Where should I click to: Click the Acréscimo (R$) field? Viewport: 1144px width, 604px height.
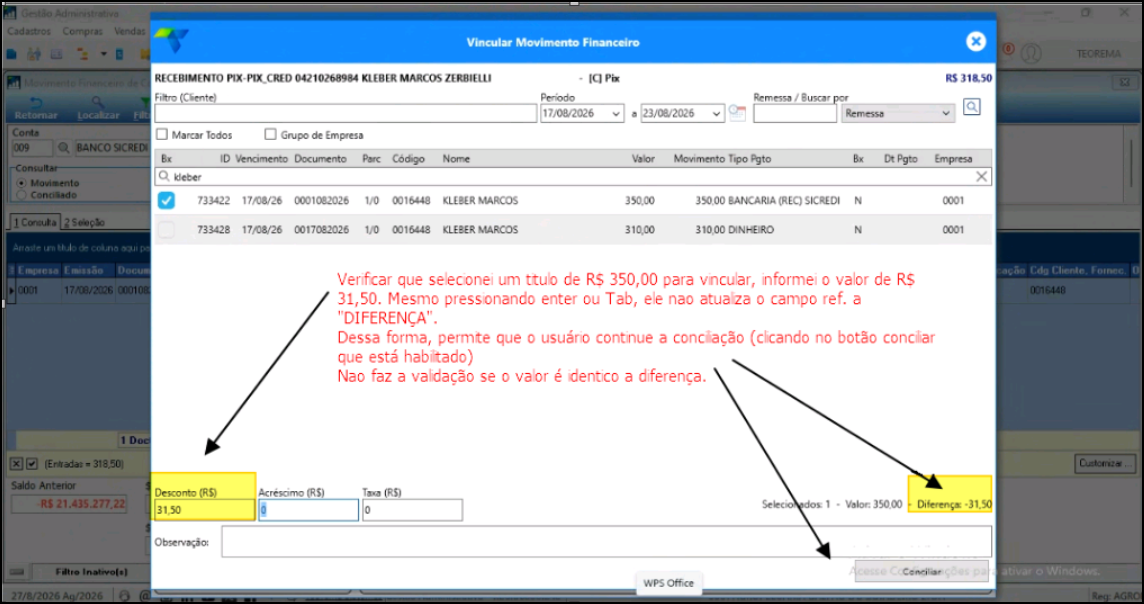pyautogui.click(x=309, y=510)
